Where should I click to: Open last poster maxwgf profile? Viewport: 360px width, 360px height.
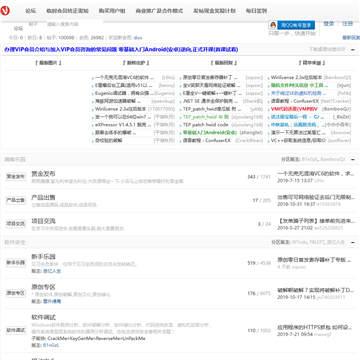pyautogui.click(x=323, y=334)
